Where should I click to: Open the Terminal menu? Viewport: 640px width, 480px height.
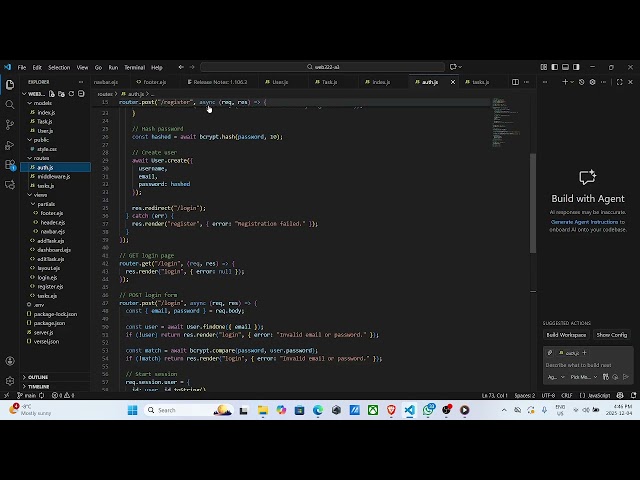[134, 67]
